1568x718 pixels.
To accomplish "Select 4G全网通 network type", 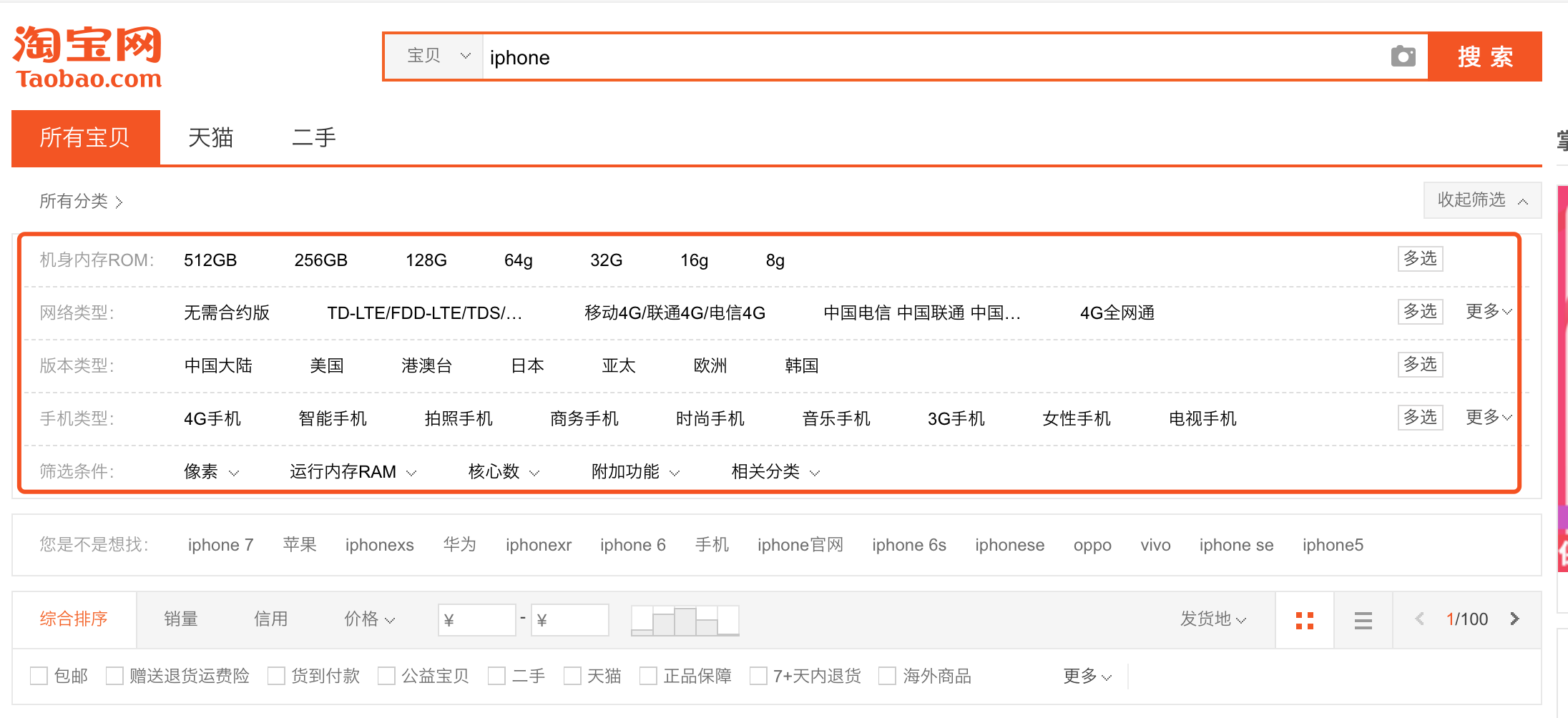I will 1117,313.
